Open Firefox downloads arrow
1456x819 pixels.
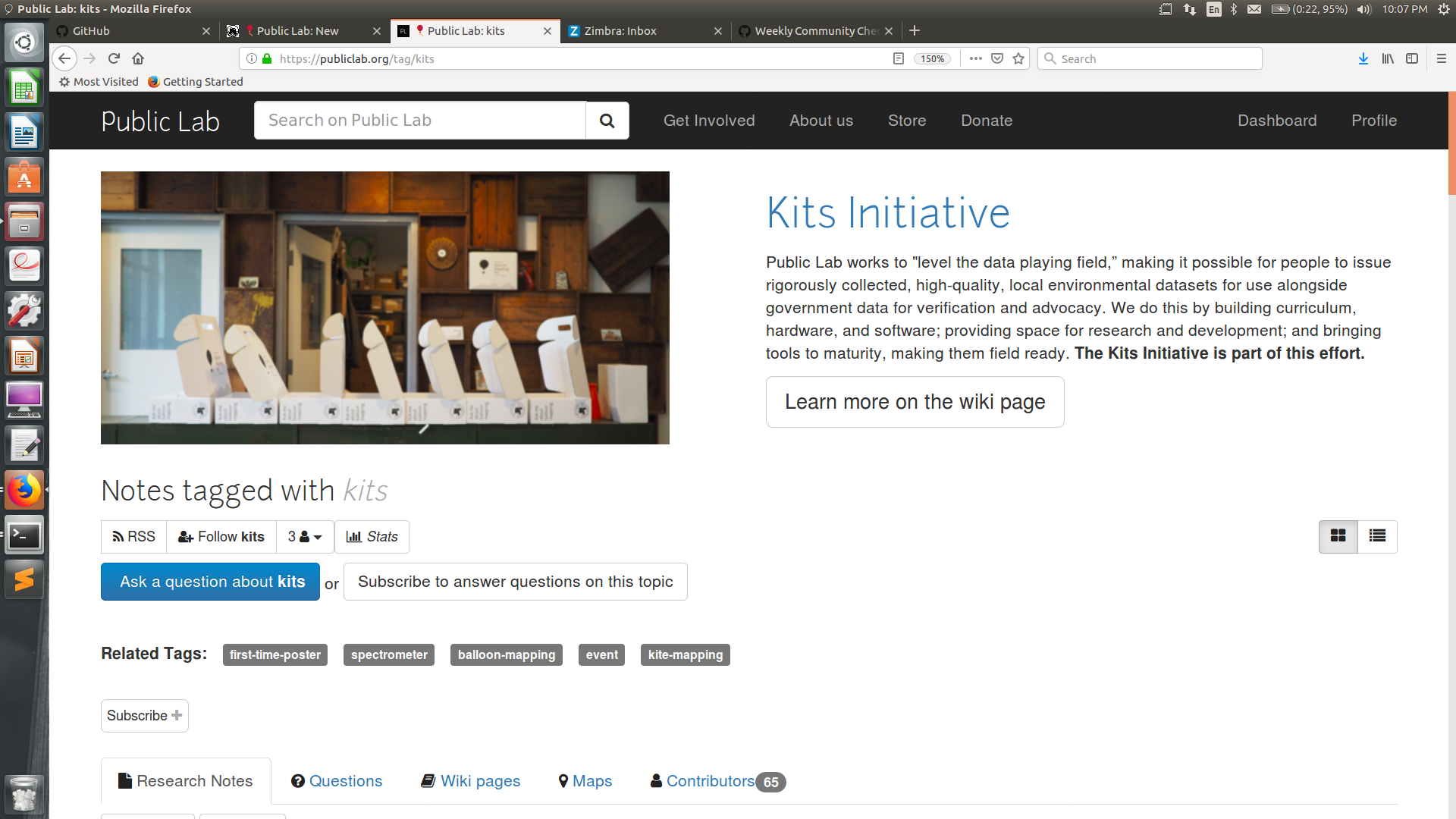(x=1363, y=58)
